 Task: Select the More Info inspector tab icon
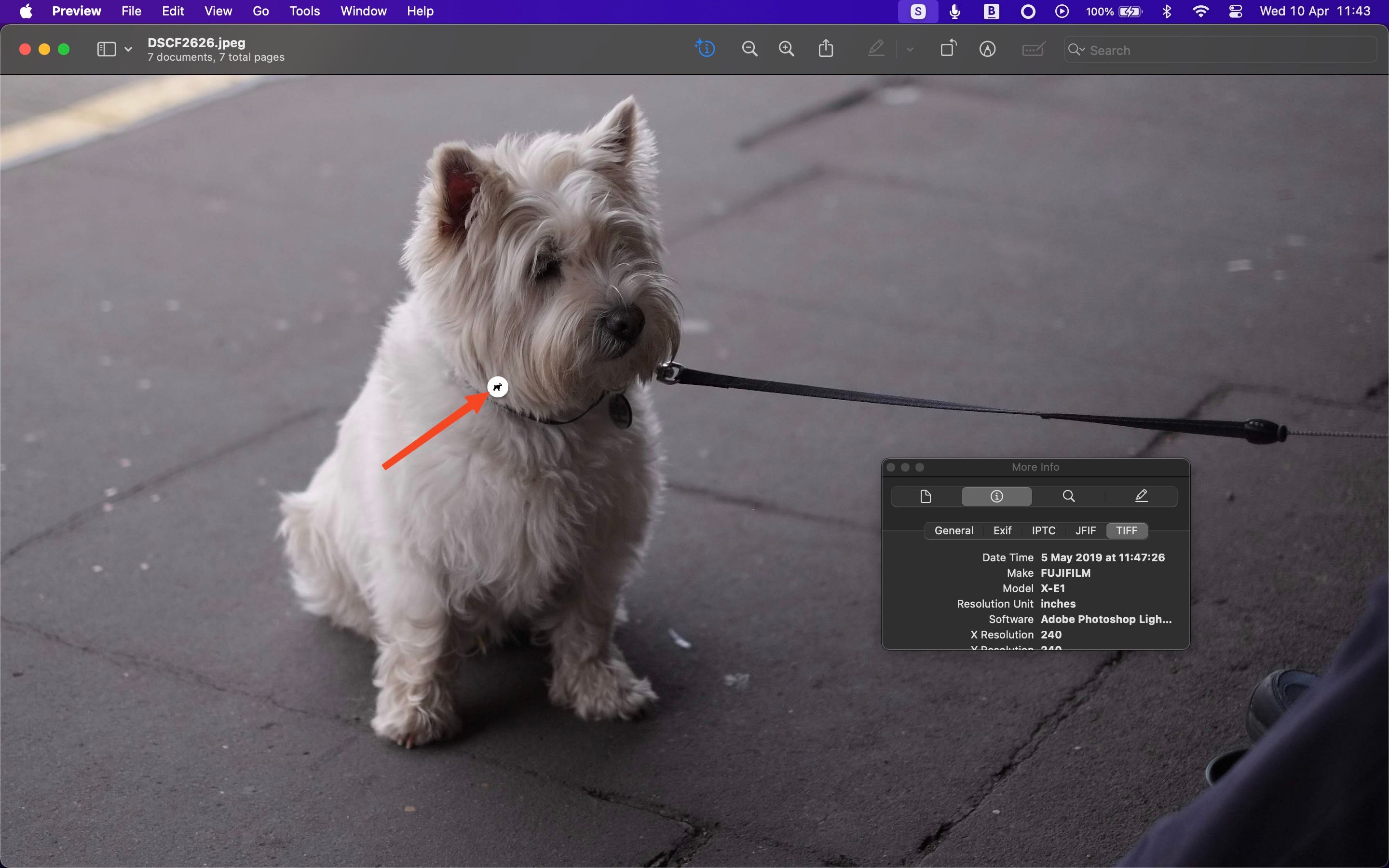(x=997, y=496)
